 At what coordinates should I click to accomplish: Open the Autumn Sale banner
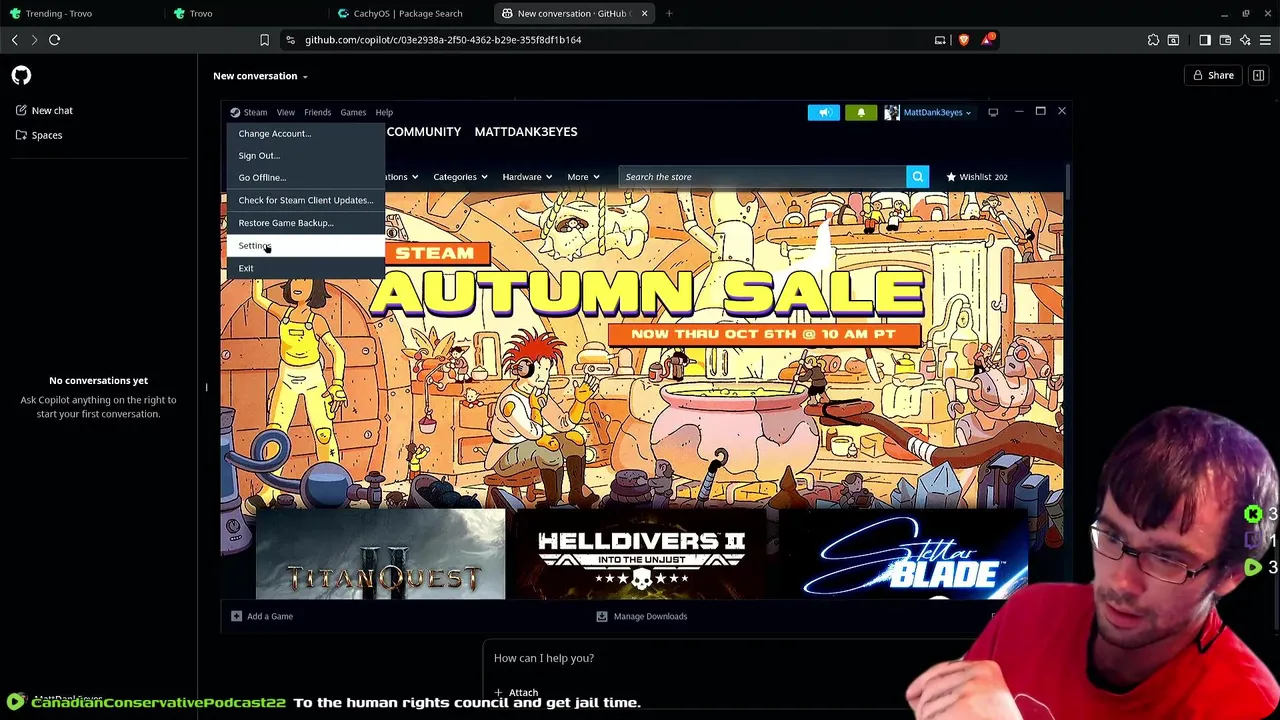(x=642, y=350)
